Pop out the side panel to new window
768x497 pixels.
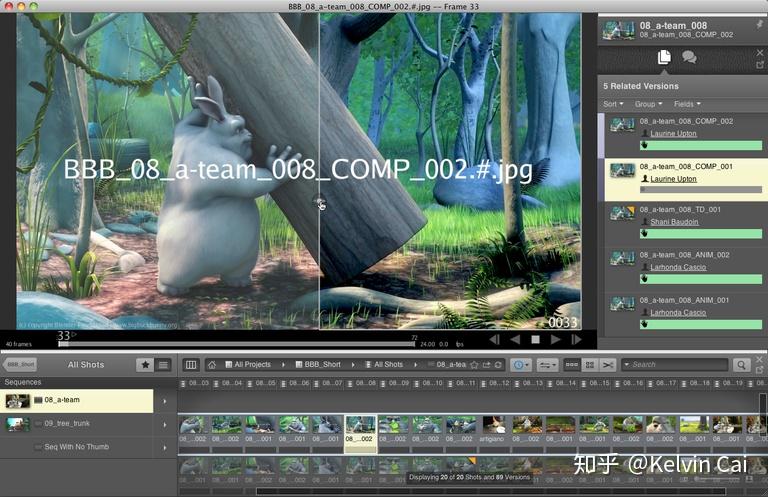[x=760, y=65]
